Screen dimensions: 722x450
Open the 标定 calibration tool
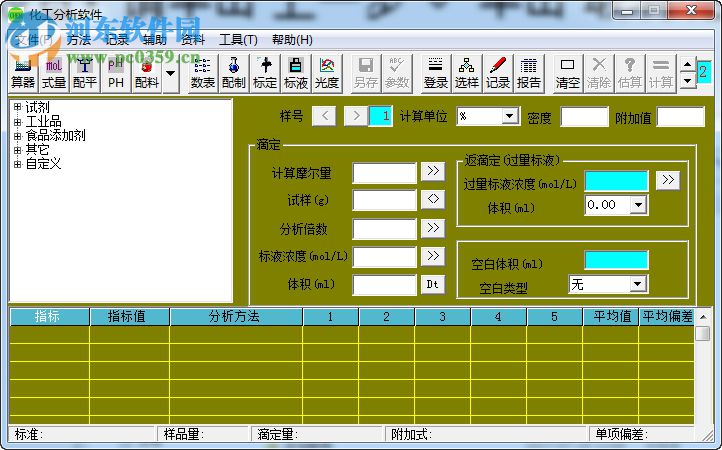click(265, 73)
